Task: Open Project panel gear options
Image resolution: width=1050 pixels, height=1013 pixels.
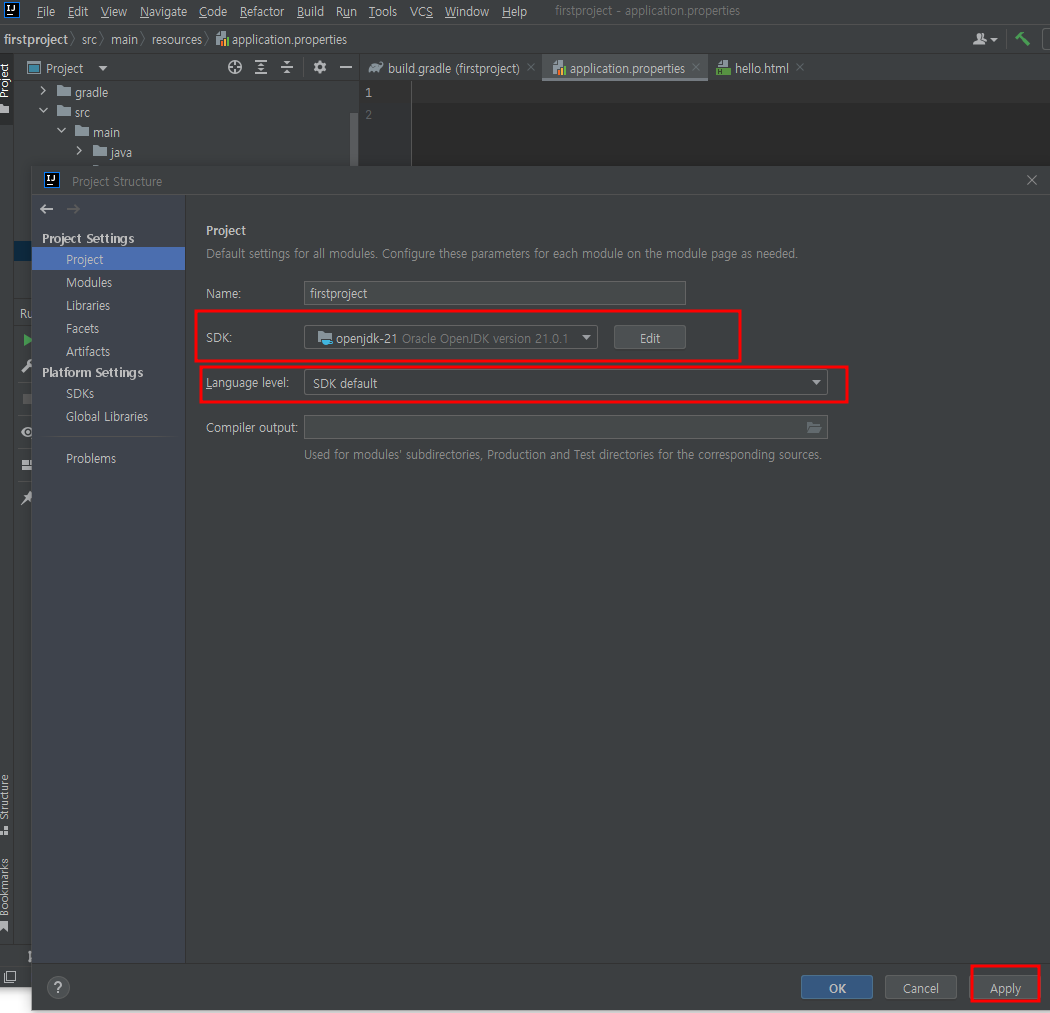Action: tap(319, 67)
